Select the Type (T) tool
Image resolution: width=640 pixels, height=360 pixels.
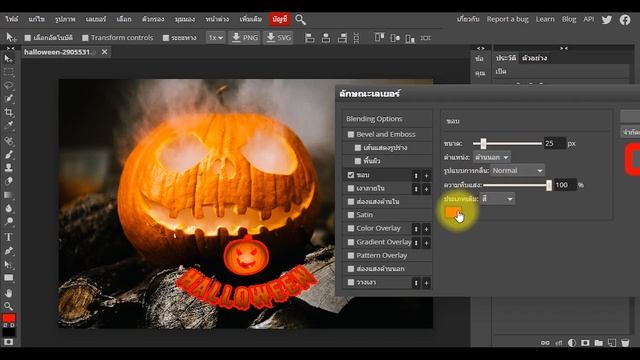pos(8,237)
